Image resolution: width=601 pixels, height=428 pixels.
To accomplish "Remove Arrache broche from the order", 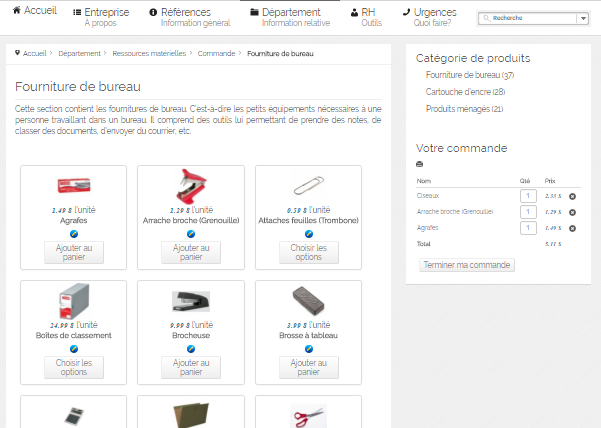I will pyautogui.click(x=572, y=212).
